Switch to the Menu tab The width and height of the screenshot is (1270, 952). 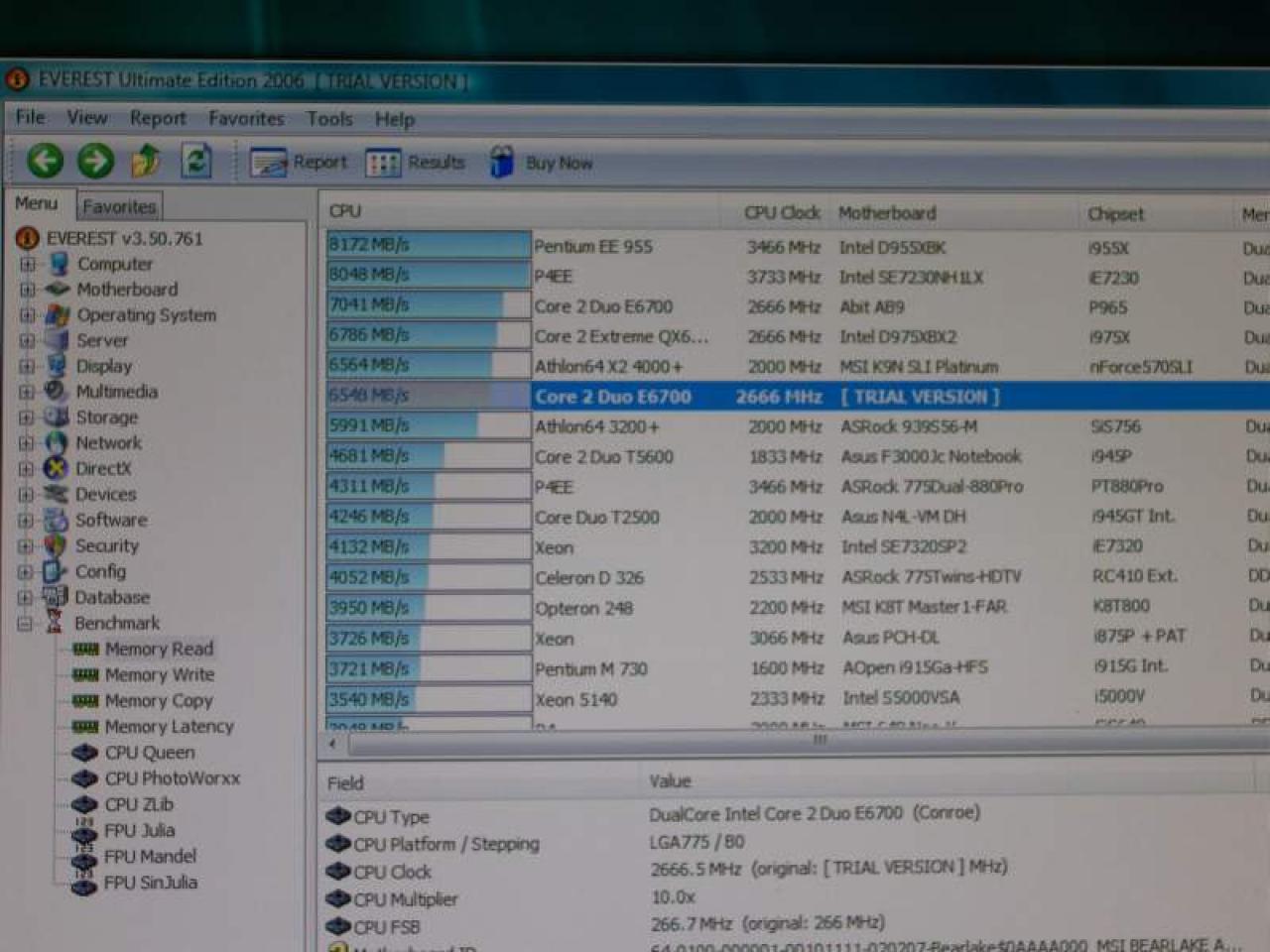pyautogui.click(x=37, y=203)
